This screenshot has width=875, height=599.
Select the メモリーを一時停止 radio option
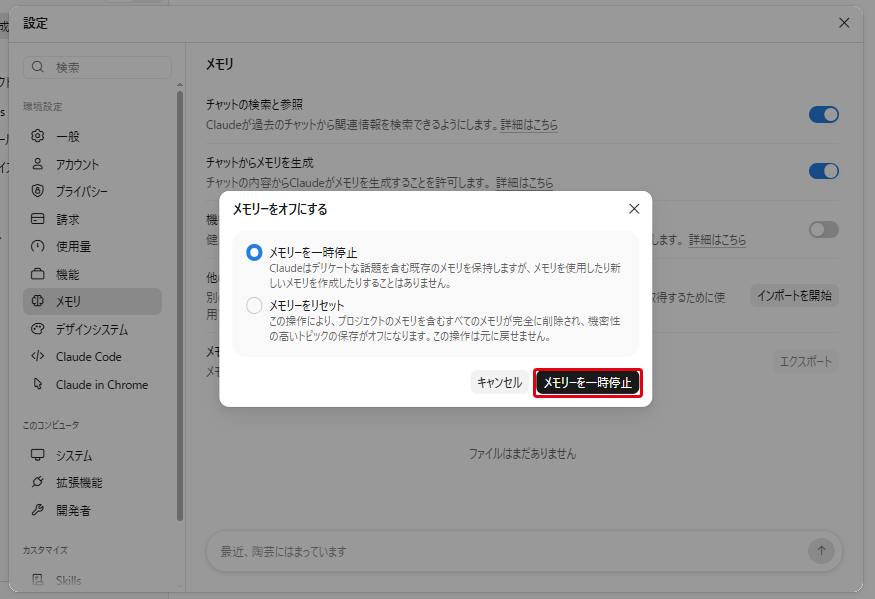[254, 252]
